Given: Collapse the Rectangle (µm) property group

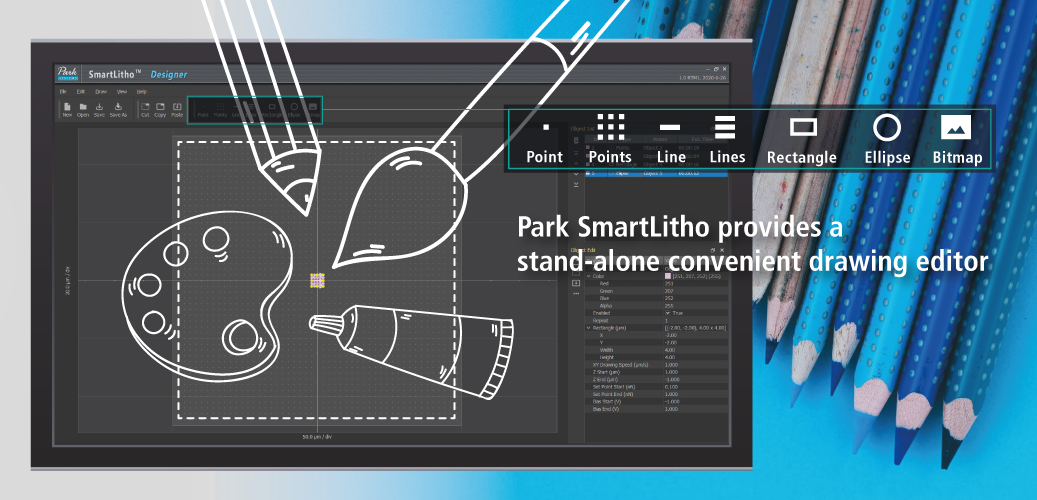Looking at the screenshot, I should point(589,328).
